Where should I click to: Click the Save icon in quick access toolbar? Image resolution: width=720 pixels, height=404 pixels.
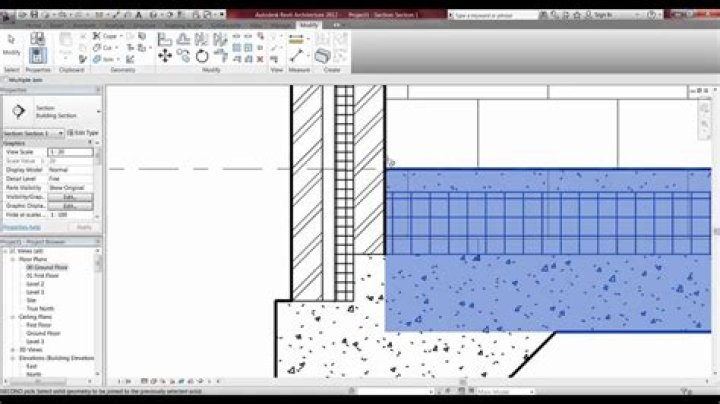[x=34, y=15]
